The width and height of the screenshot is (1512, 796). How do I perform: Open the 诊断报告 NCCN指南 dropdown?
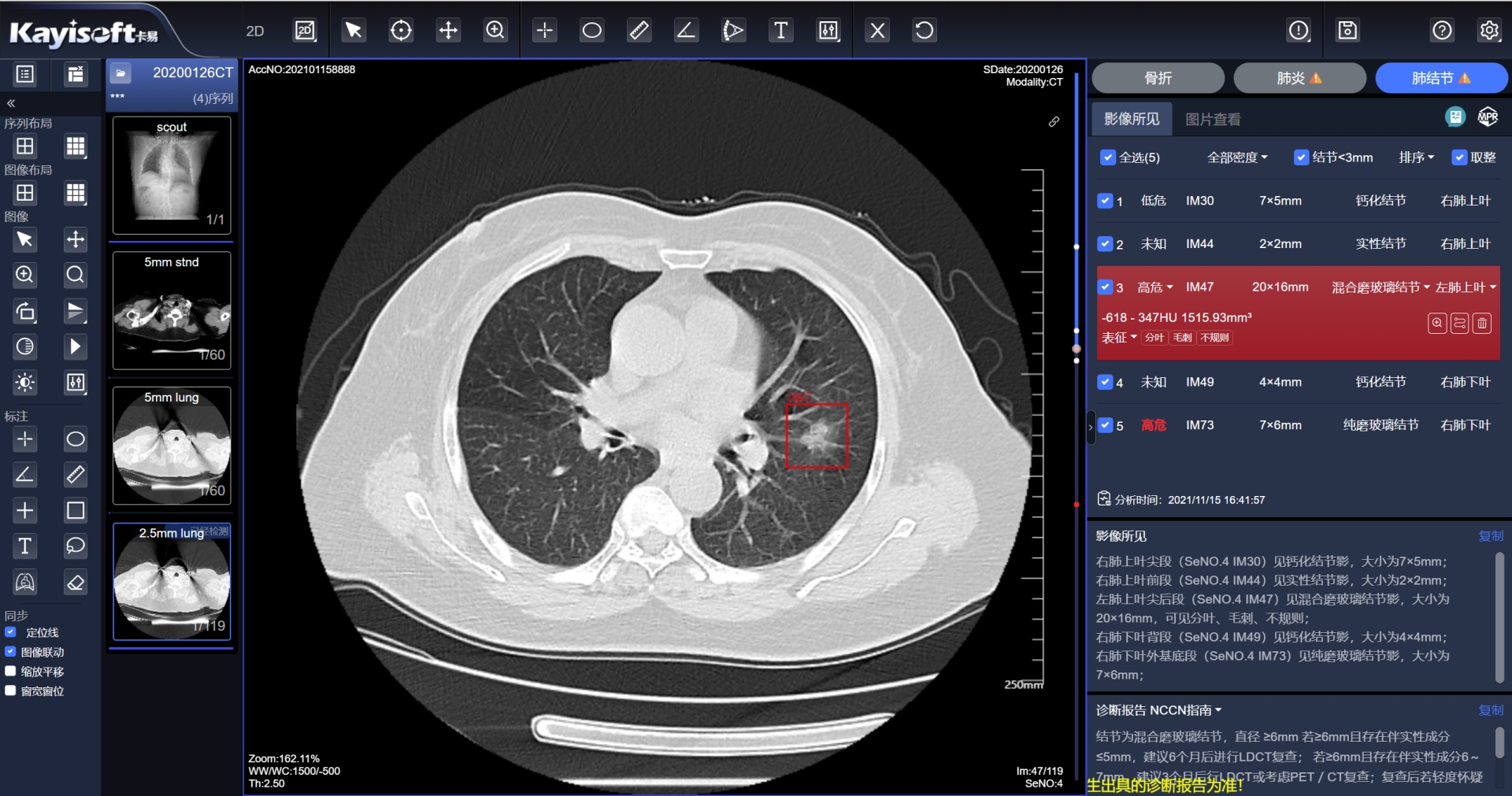(x=1158, y=710)
